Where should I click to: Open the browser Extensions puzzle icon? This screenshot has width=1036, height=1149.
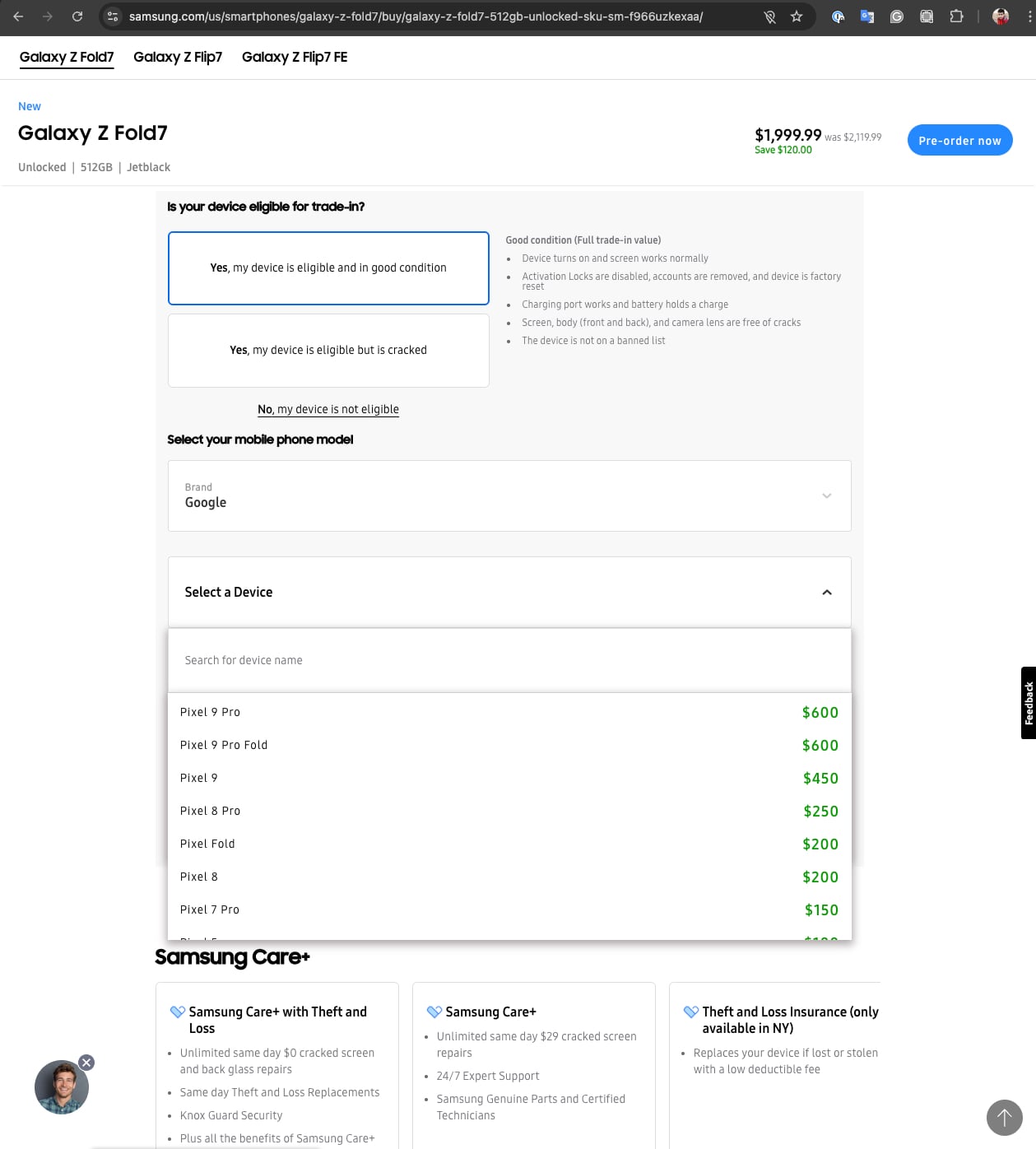point(956,16)
